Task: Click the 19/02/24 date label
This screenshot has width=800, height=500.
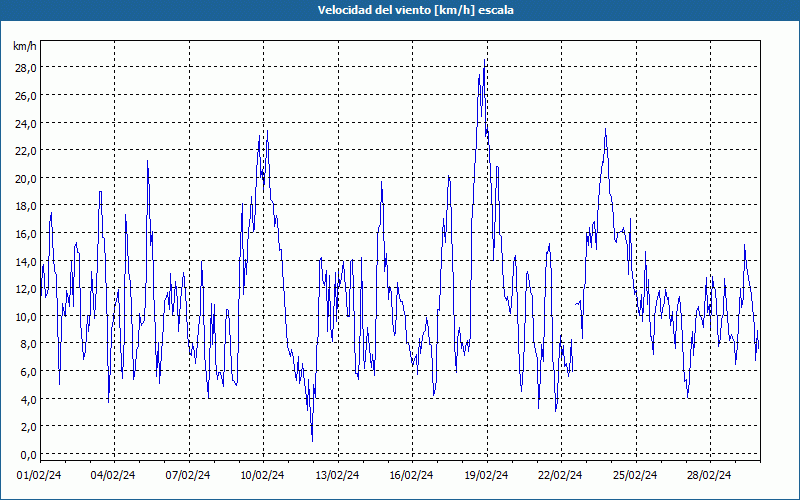Action: [x=486, y=476]
